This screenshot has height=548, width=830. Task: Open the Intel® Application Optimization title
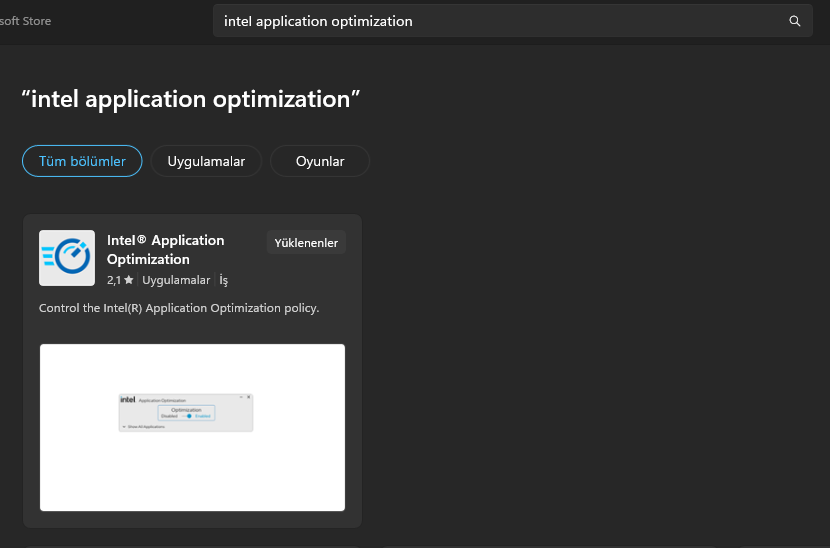point(166,249)
